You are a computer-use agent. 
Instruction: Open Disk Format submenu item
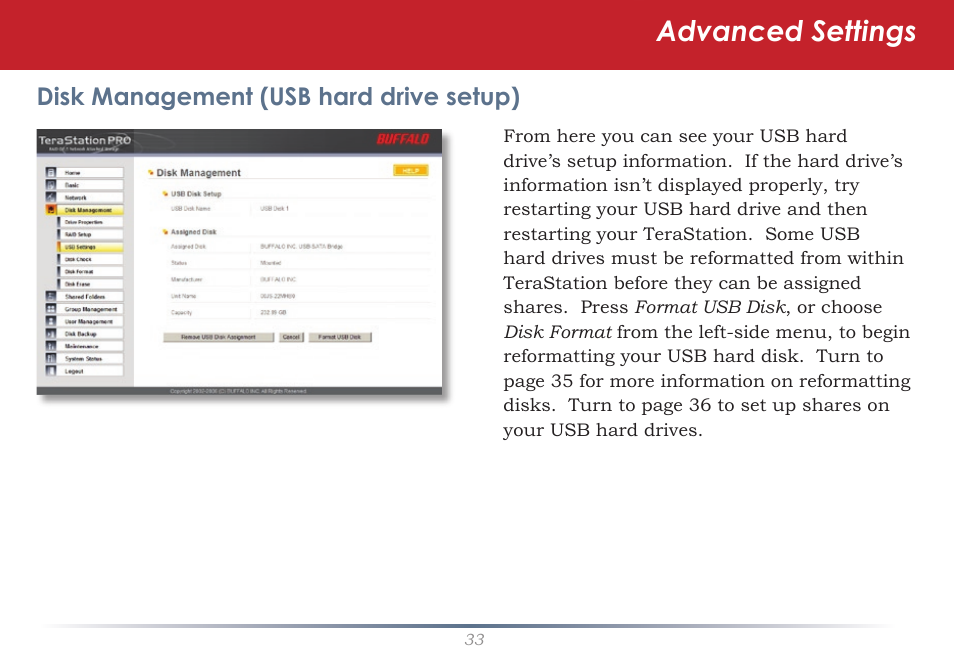tap(91, 271)
